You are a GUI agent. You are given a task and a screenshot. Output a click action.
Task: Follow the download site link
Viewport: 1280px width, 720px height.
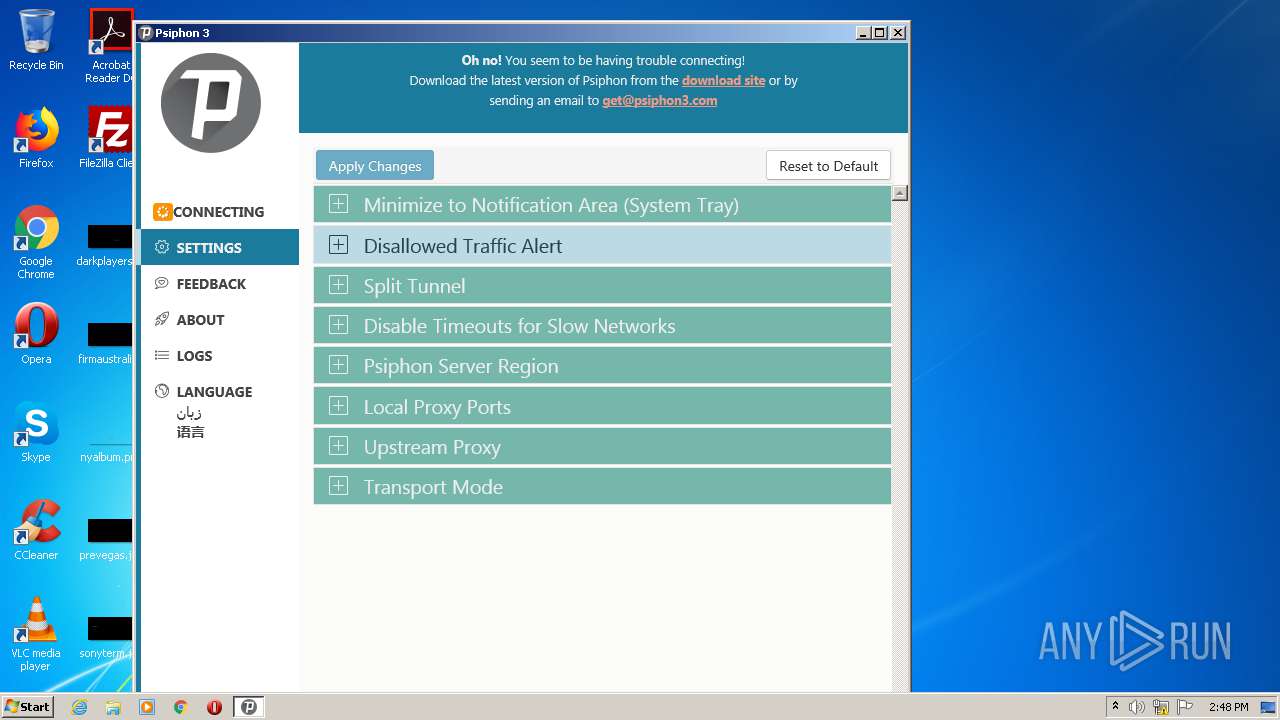coord(723,80)
